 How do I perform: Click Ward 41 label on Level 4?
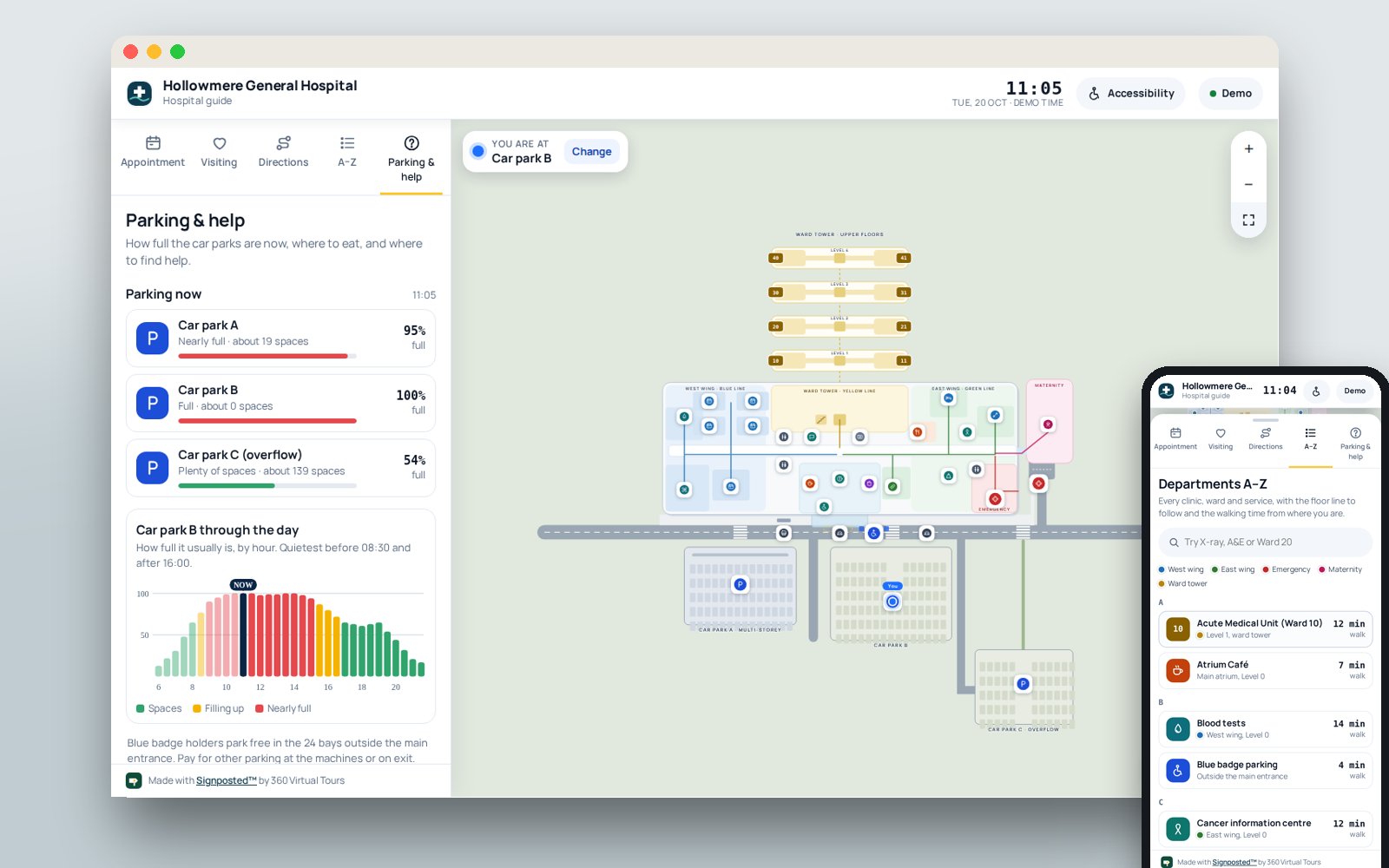click(x=903, y=258)
